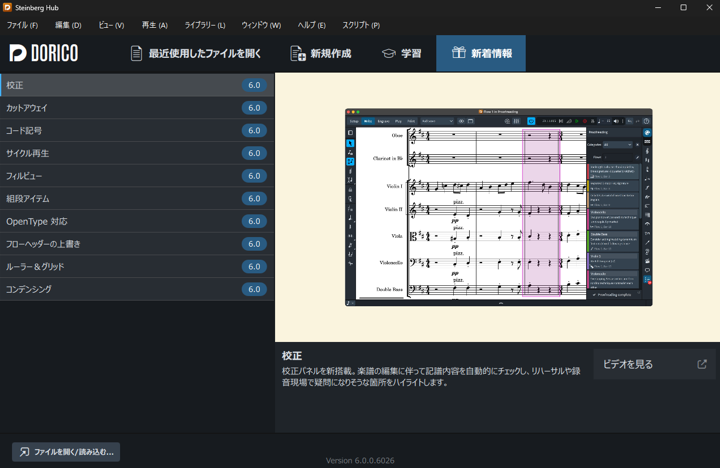This screenshot has width=720, height=468.
Task: Select フィルビュー feature row
Action: (x=137, y=176)
